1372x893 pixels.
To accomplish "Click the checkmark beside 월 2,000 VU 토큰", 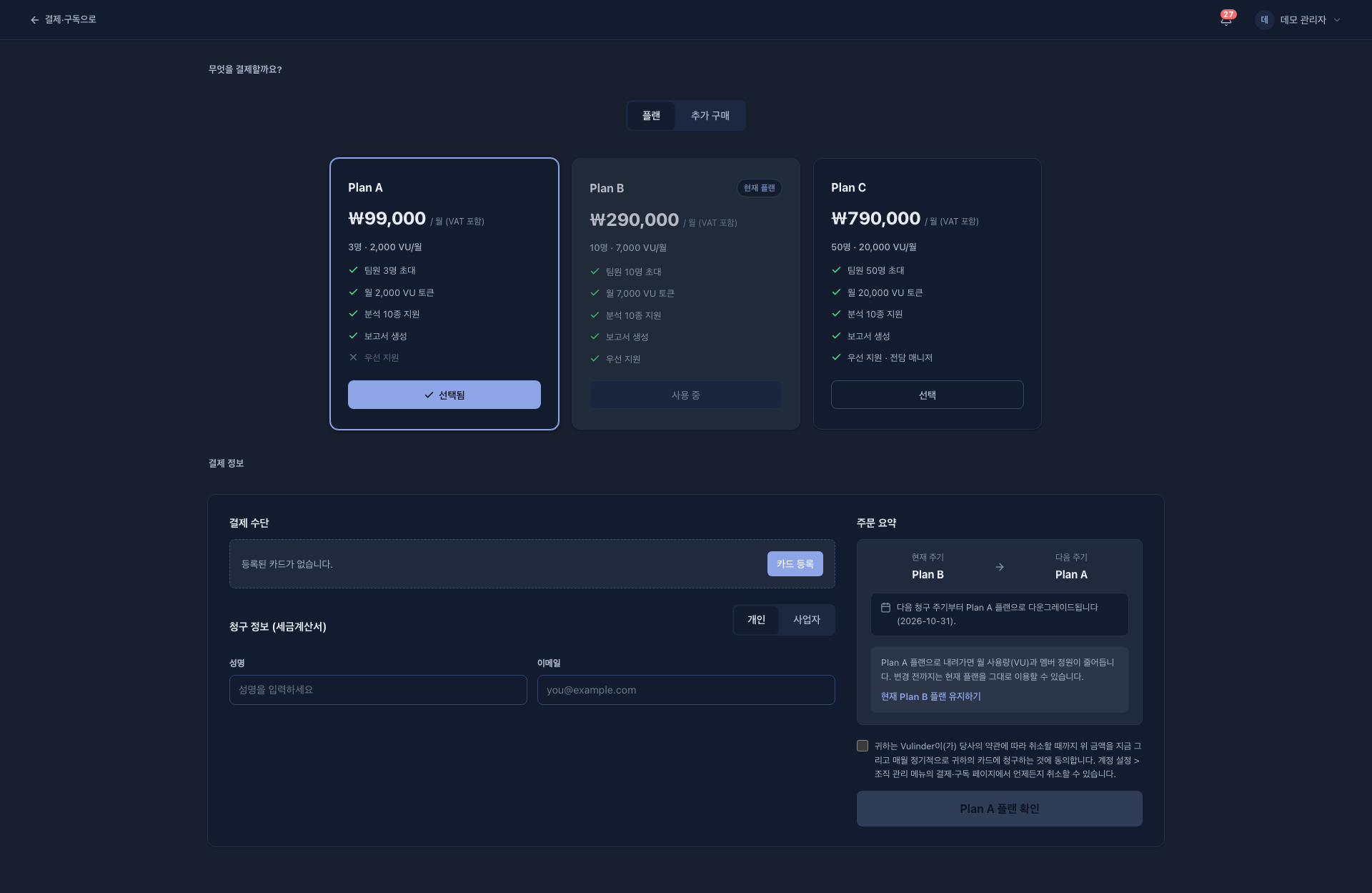I will pyautogui.click(x=353, y=292).
